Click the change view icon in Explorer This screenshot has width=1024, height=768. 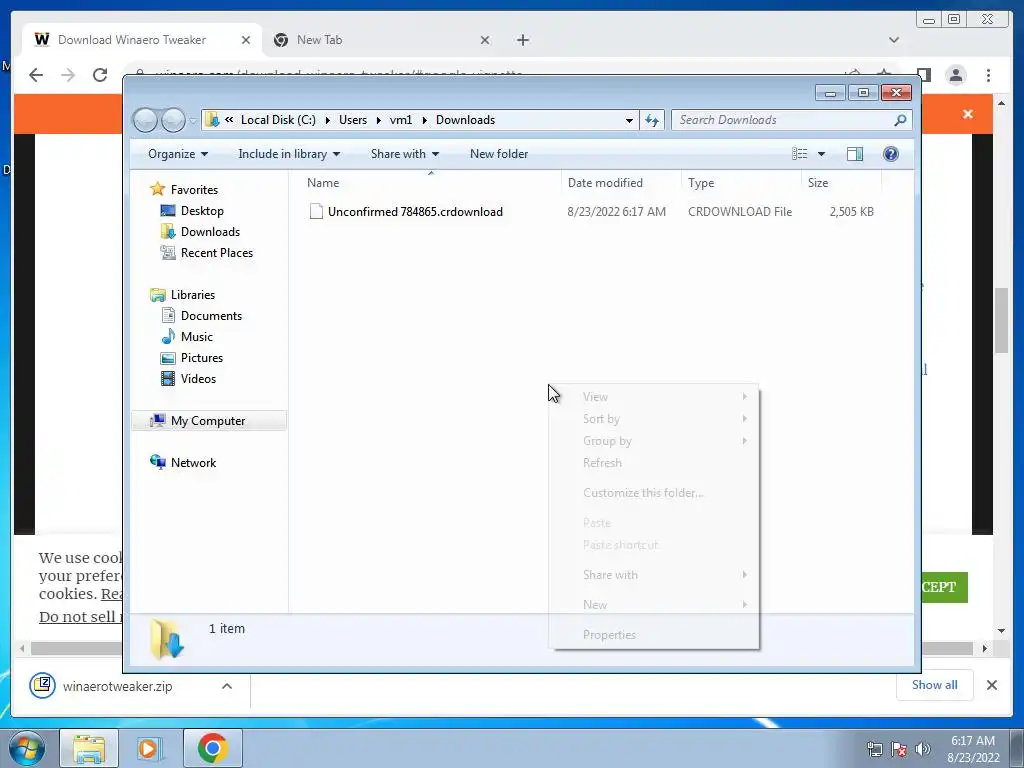pos(799,154)
